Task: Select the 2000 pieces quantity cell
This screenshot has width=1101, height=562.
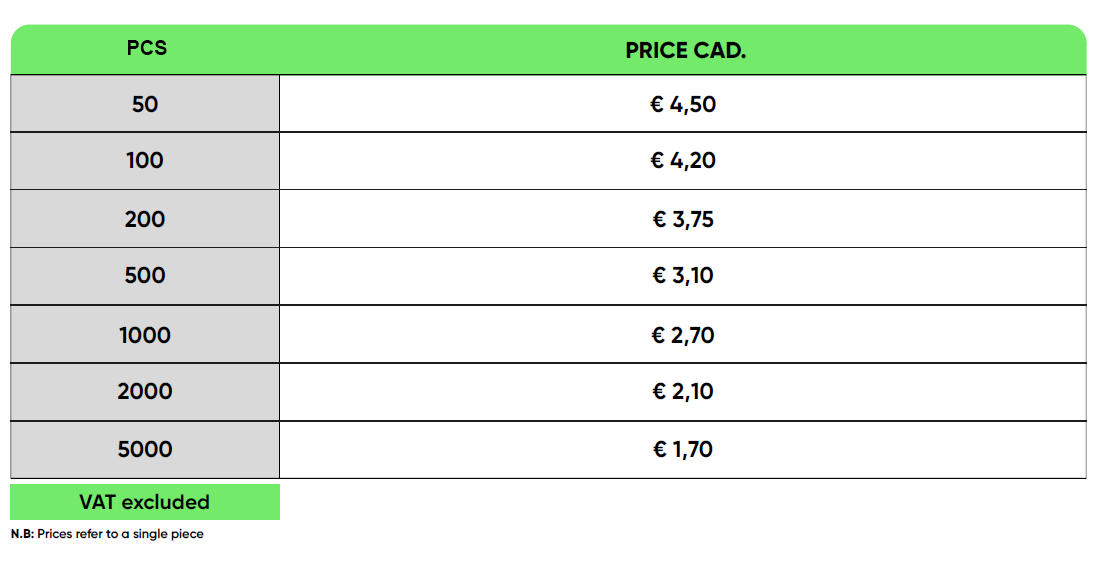Action: pos(145,392)
